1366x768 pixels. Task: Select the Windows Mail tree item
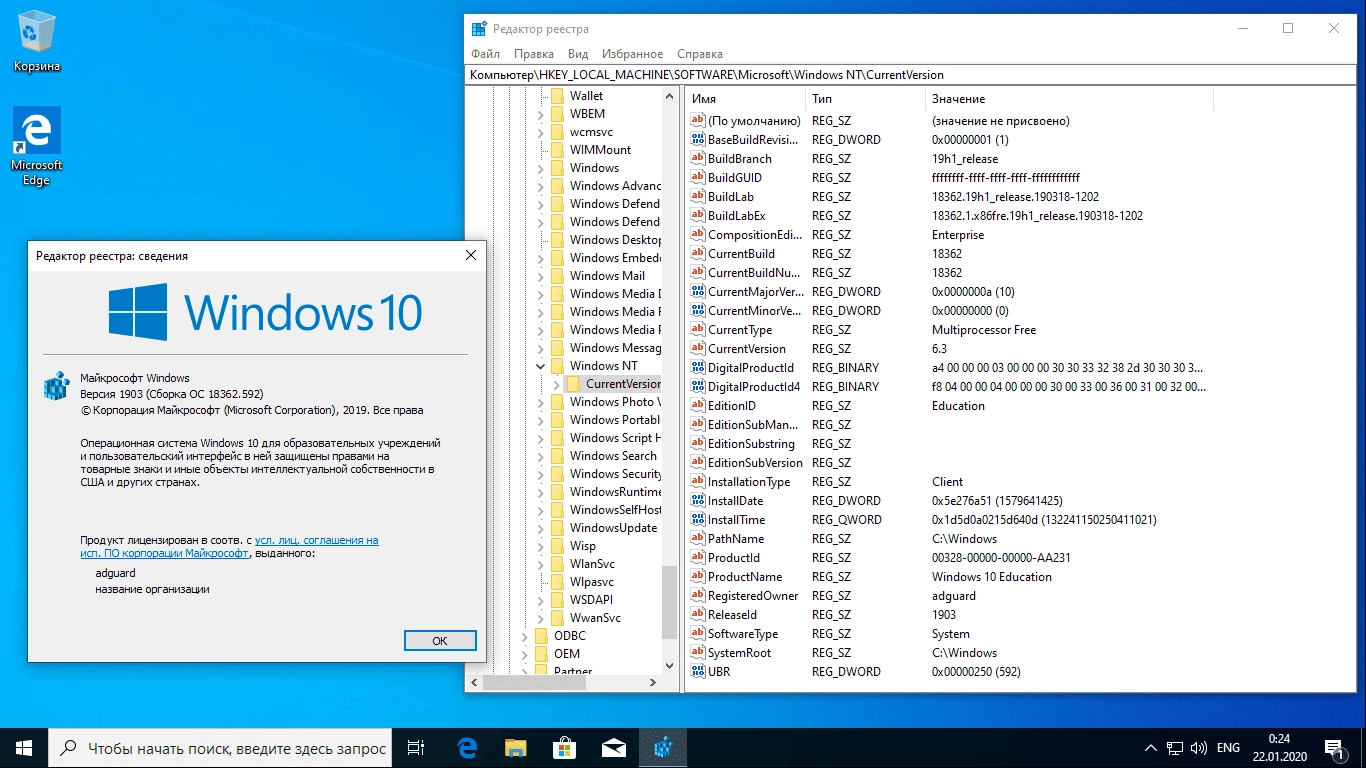click(607, 275)
